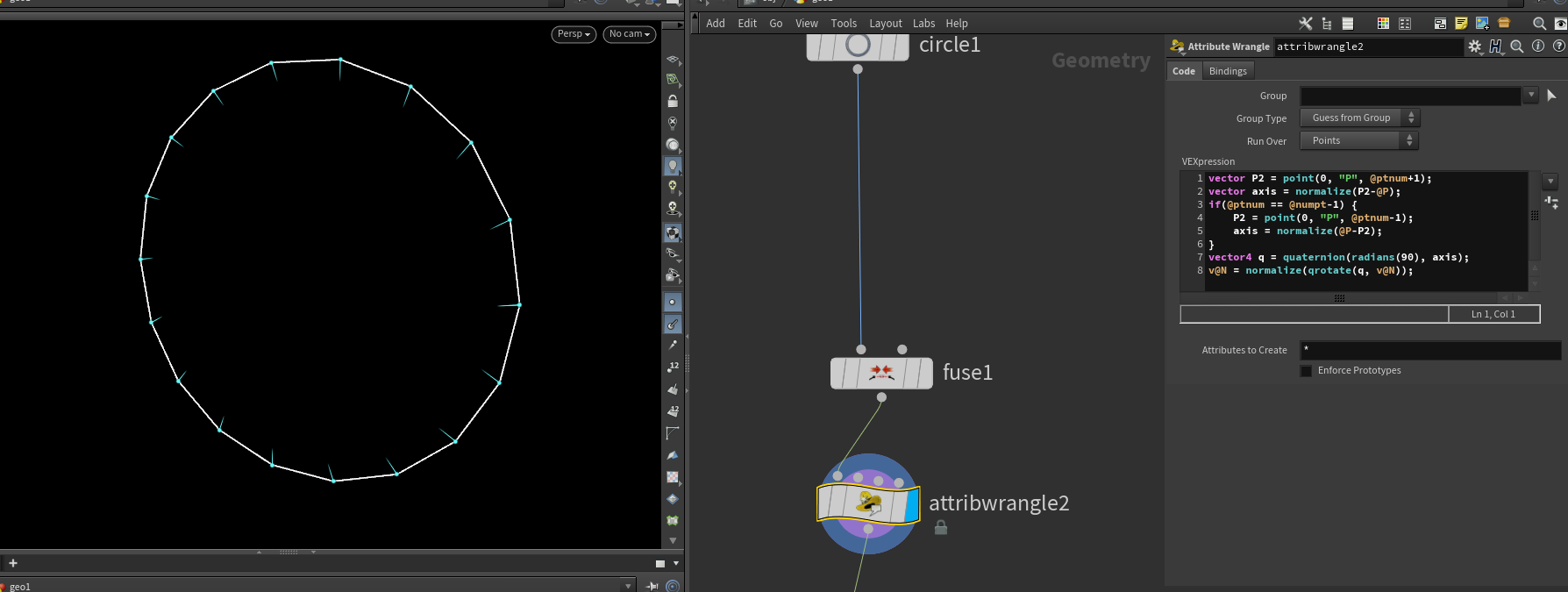
Task: Click the parameter search magnifier icon
Action: [1517, 46]
